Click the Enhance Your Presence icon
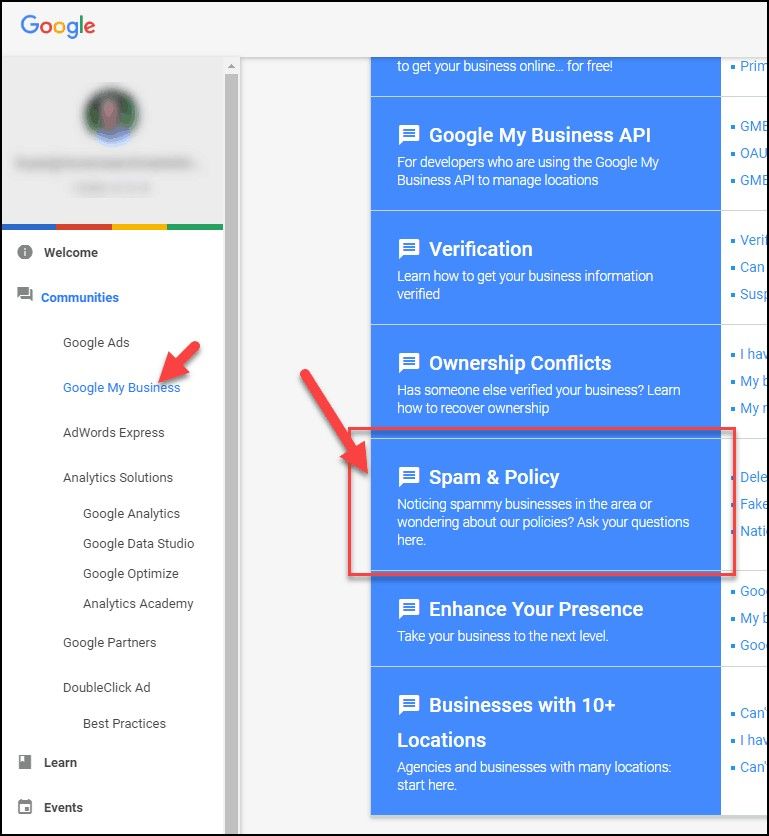Image resolution: width=769 pixels, height=836 pixels. point(408,609)
